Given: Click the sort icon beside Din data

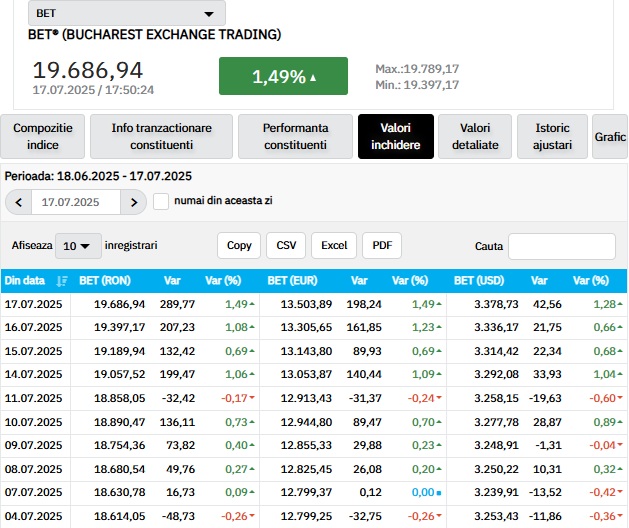Looking at the screenshot, I should coord(62,282).
